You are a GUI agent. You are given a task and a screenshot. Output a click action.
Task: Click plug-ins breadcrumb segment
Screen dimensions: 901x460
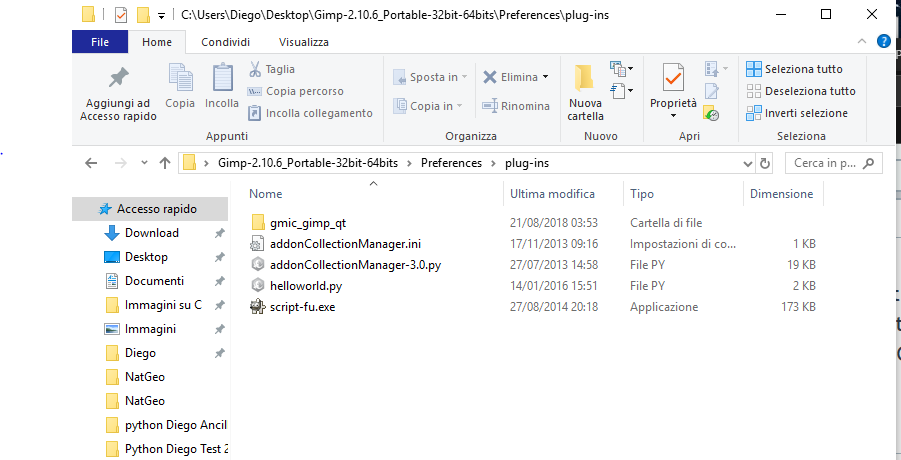pyautogui.click(x=527, y=163)
